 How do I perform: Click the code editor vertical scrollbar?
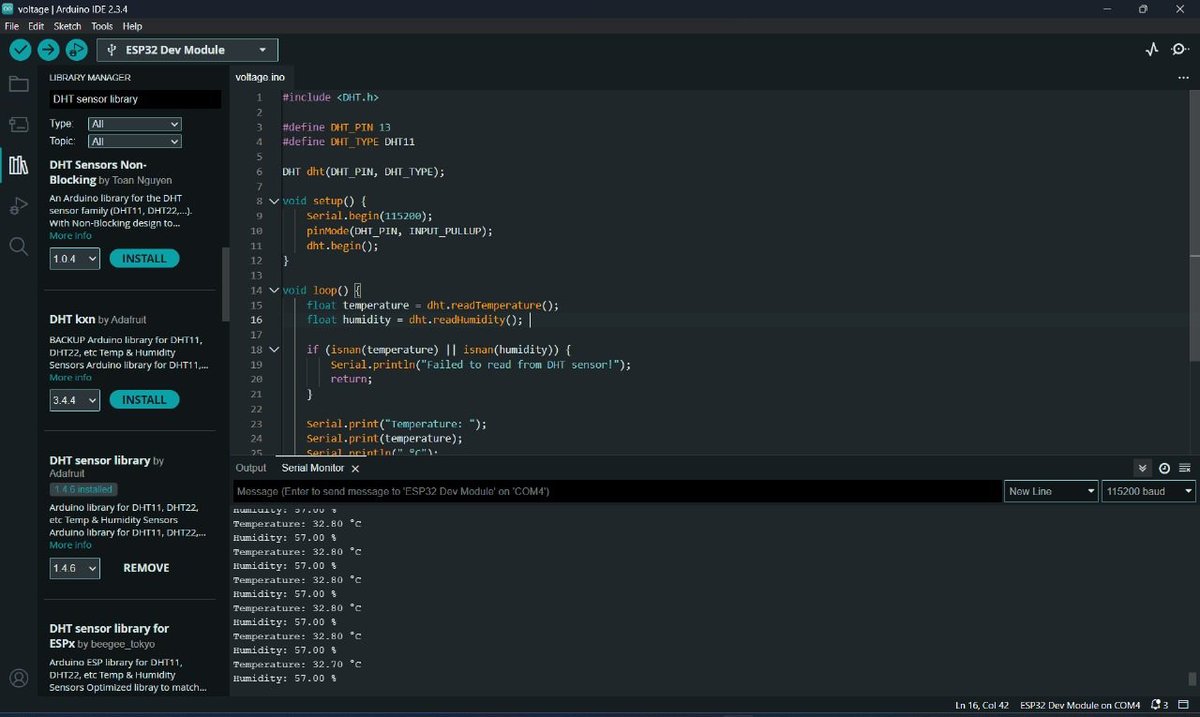pos(1195,225)
